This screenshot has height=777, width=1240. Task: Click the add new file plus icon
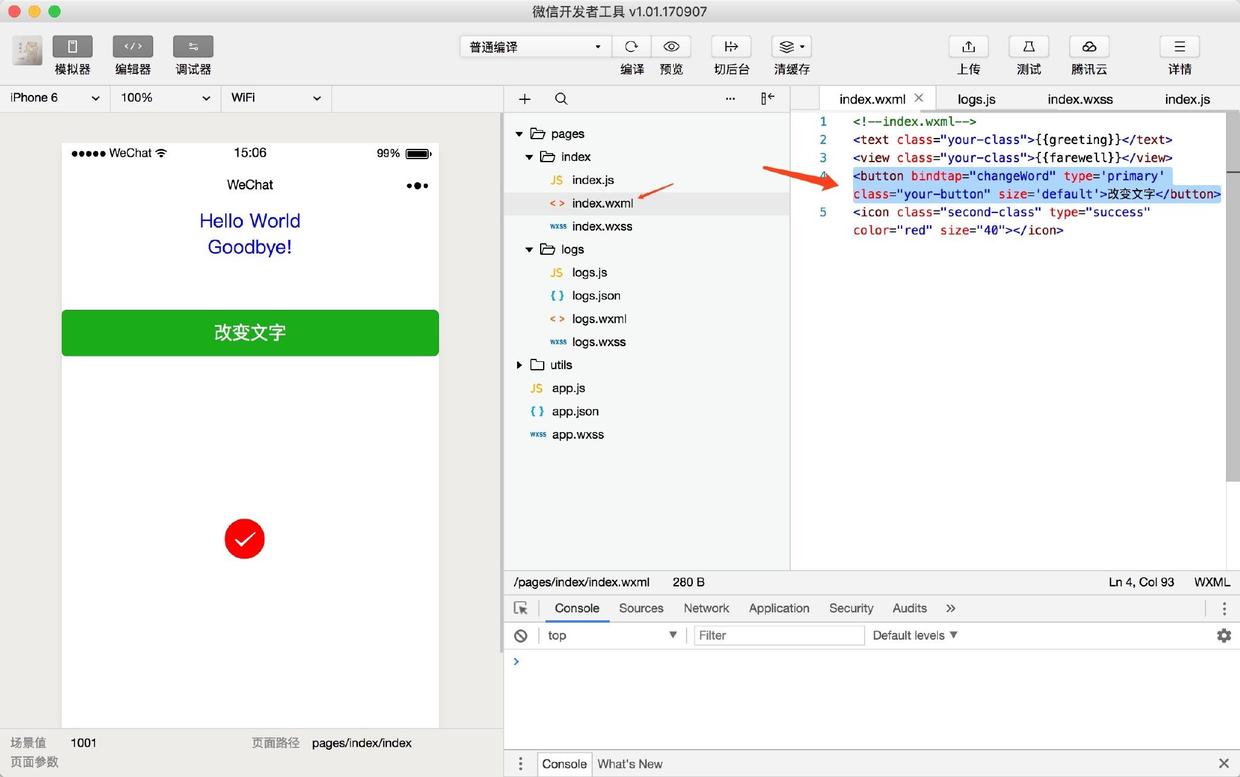tap(525, 99)
